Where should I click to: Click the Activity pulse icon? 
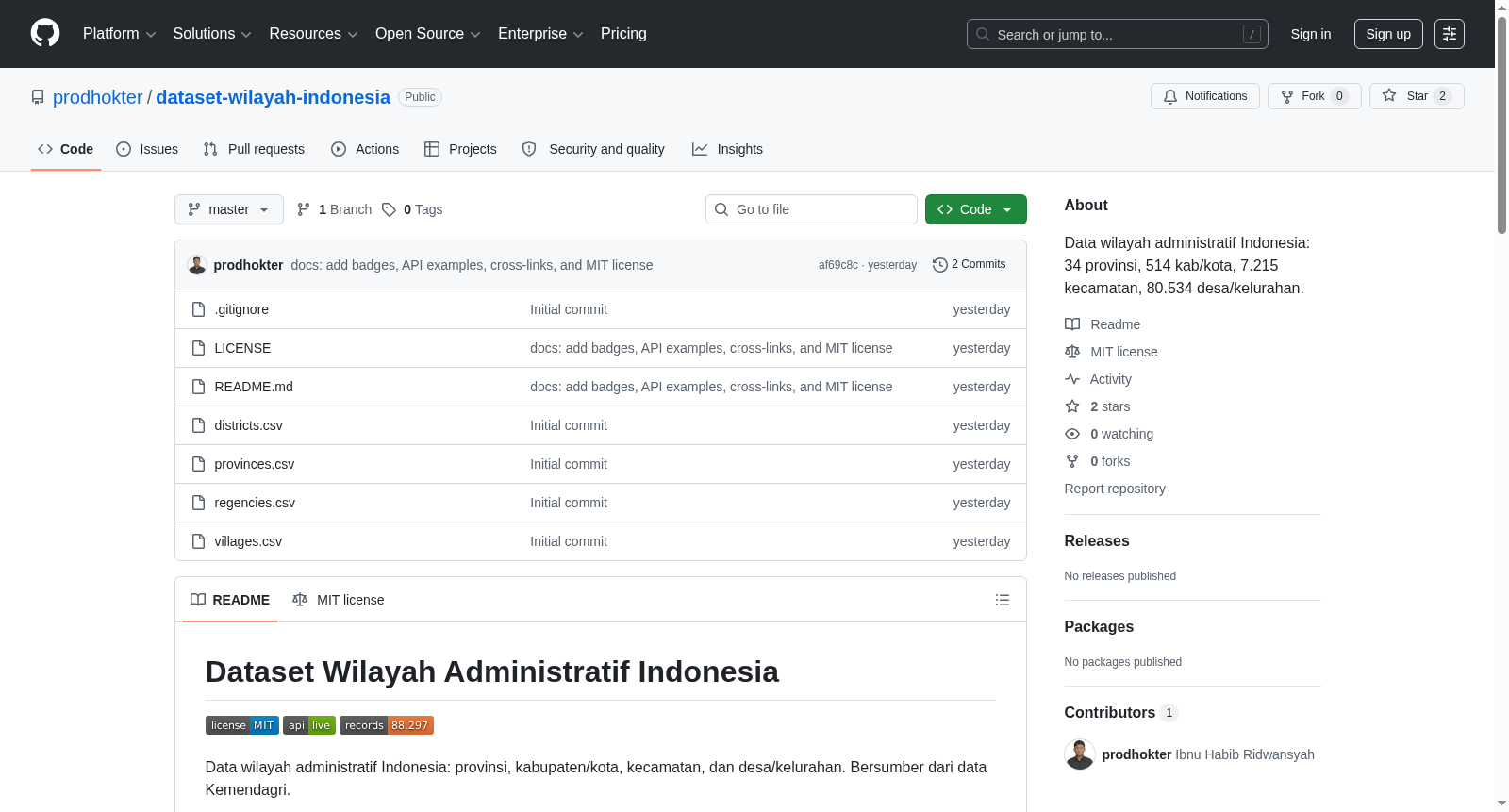pos(1072,379)
